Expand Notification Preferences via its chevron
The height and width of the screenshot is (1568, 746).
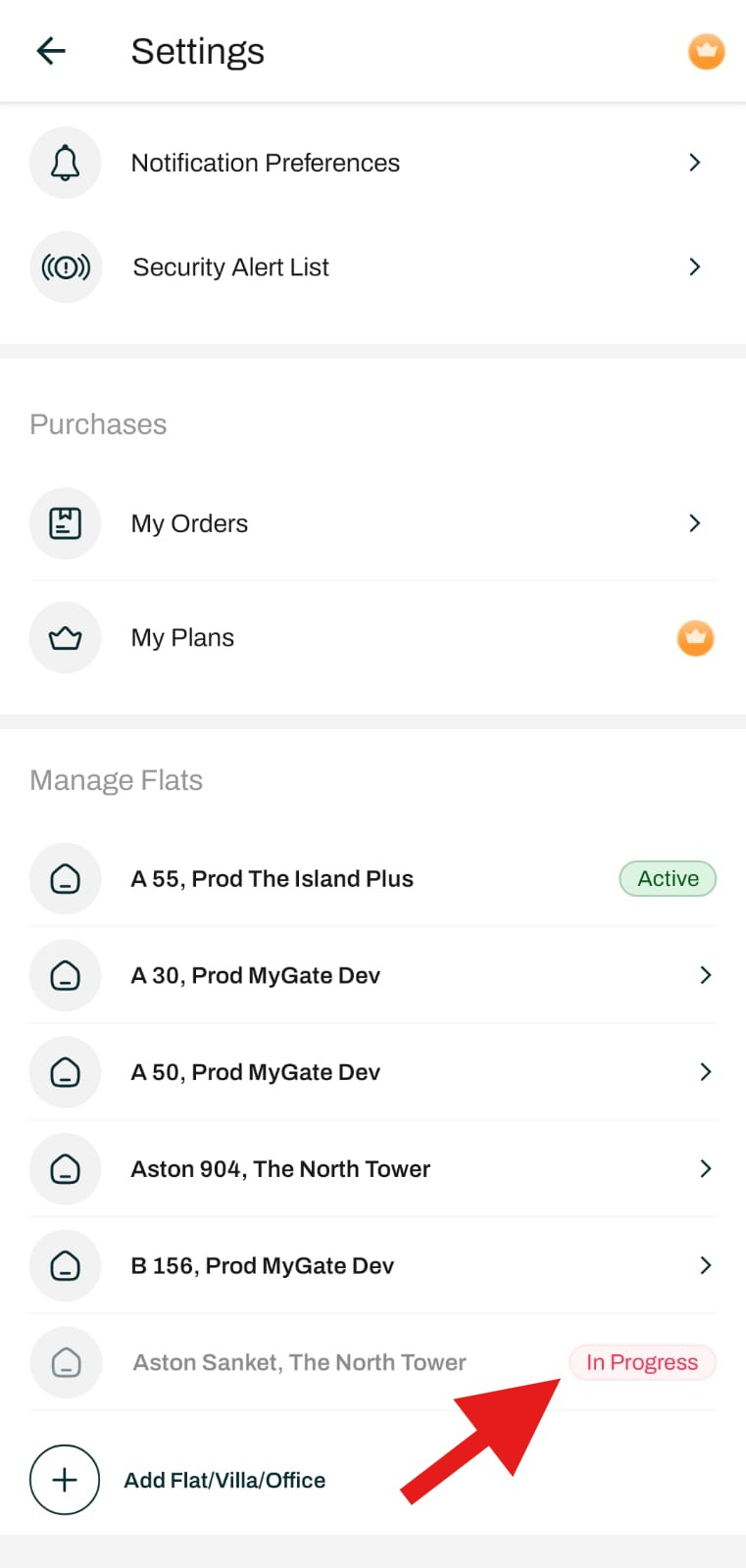click(x=694, y=163)
